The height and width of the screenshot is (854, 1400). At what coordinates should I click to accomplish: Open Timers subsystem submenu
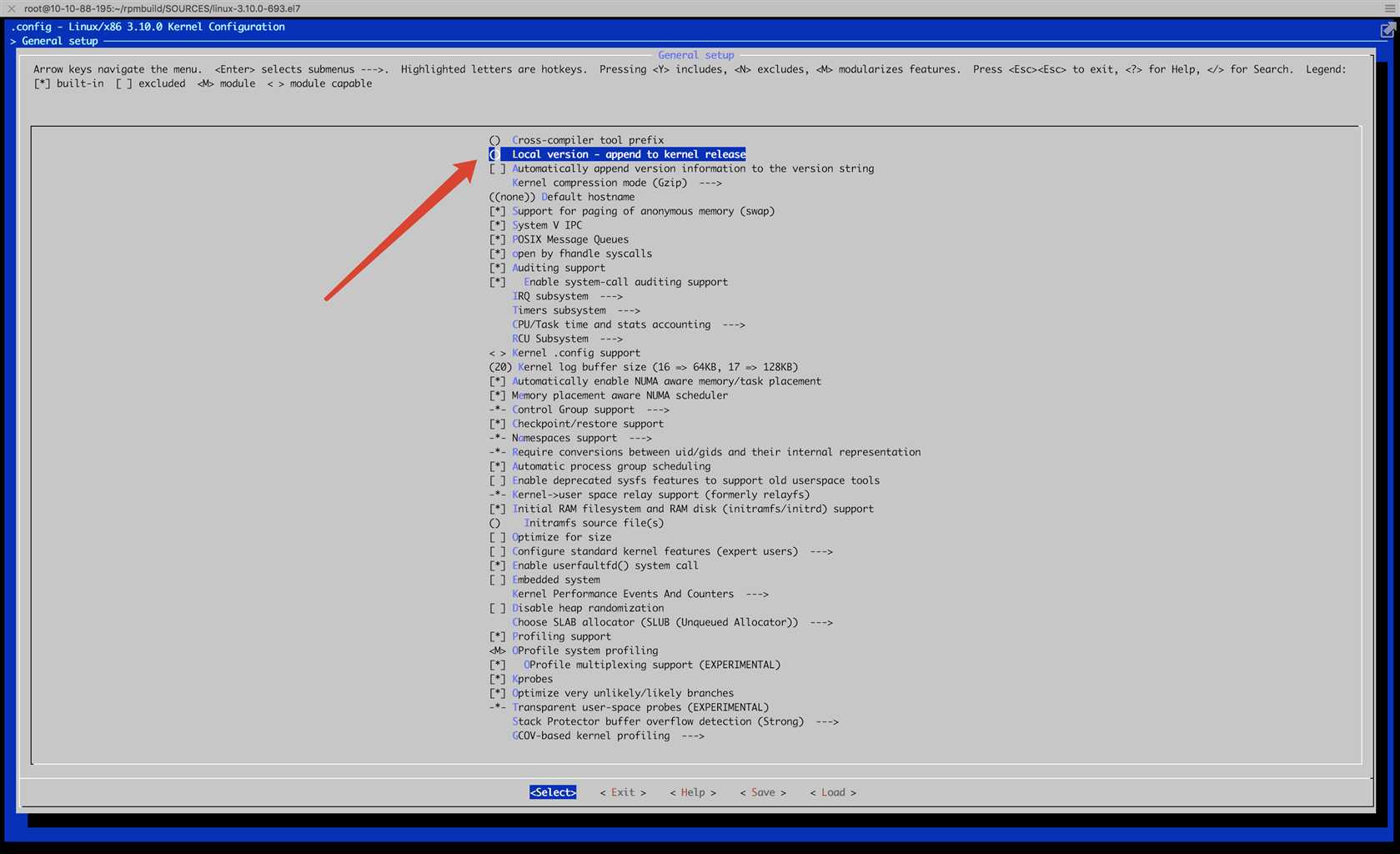576,310
